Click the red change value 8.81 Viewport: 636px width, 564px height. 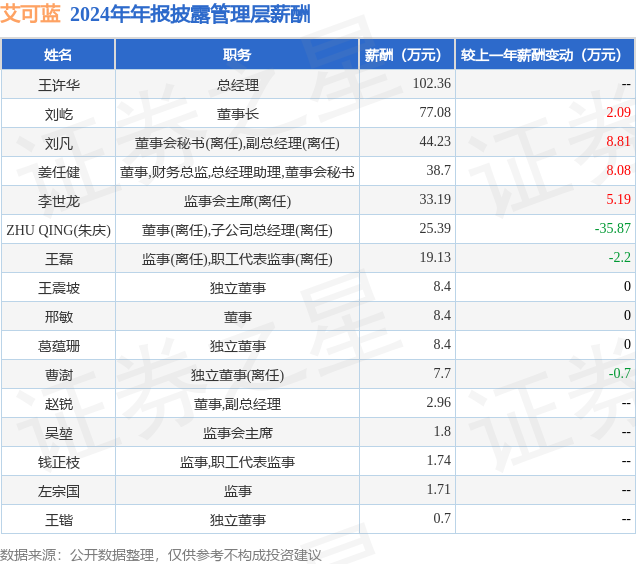[x=619, y=142]
